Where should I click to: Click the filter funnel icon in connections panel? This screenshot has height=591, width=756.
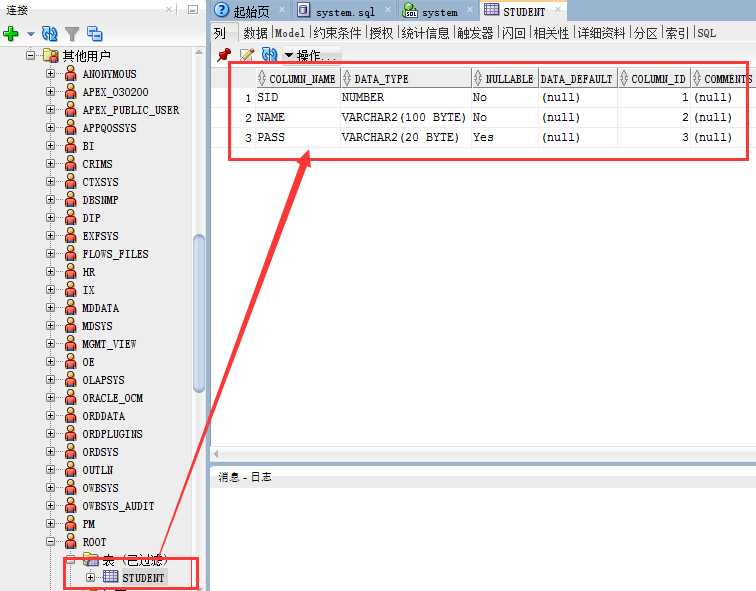(x=72, y=34)
